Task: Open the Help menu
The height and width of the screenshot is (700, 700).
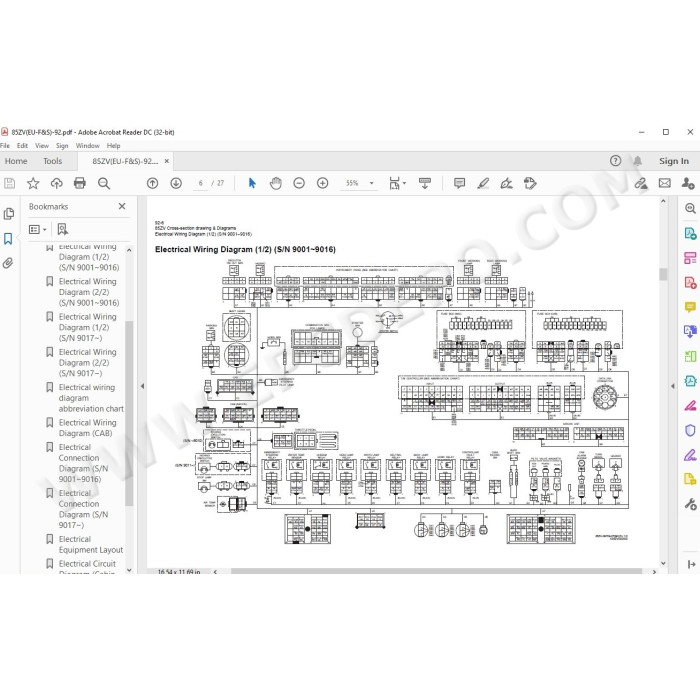Action: pyautogui.click(x=113, y=146)
